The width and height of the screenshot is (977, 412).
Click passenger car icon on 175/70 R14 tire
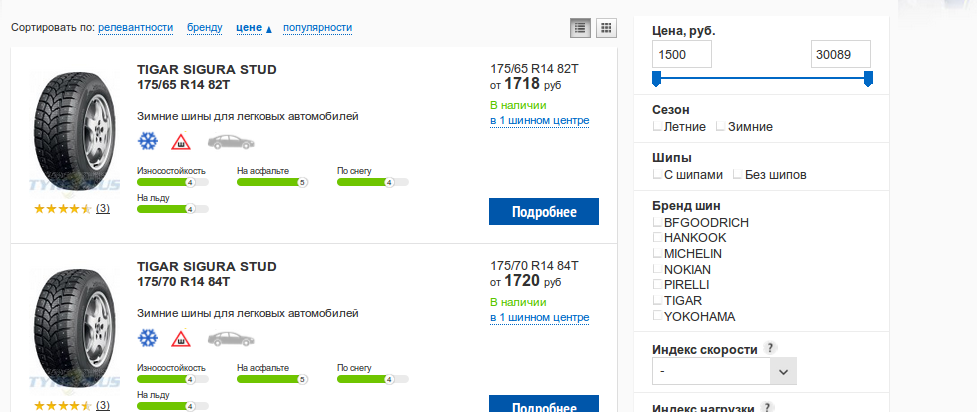(x=231, y=339)
